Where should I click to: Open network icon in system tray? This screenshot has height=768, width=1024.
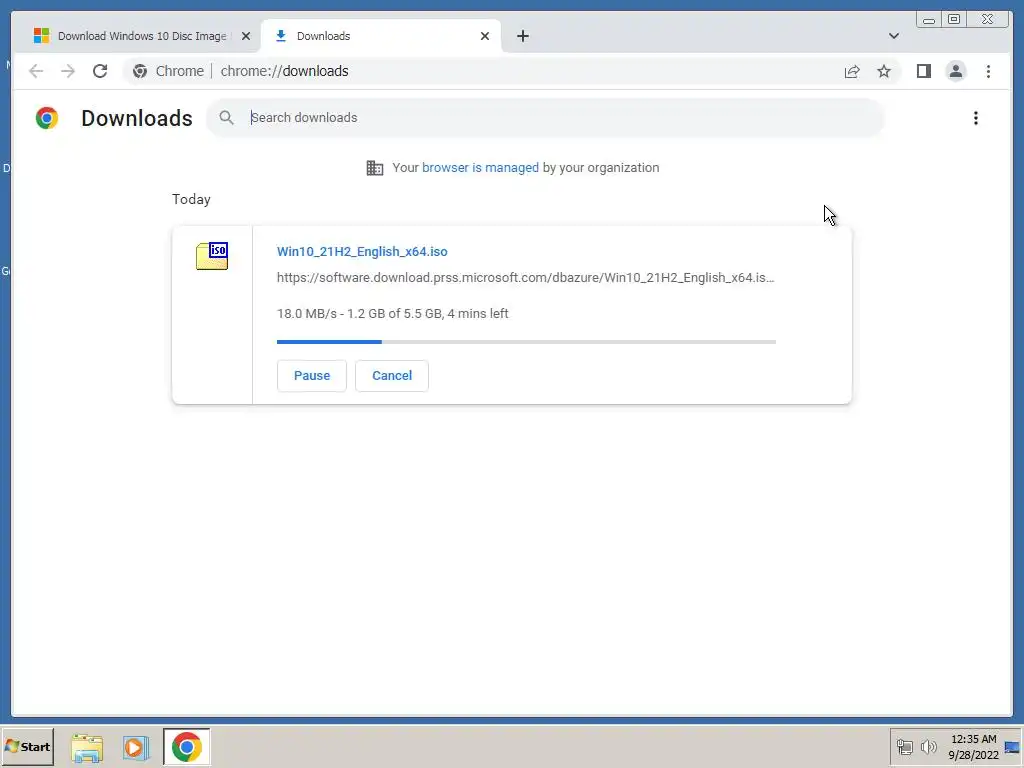point(904,746)
